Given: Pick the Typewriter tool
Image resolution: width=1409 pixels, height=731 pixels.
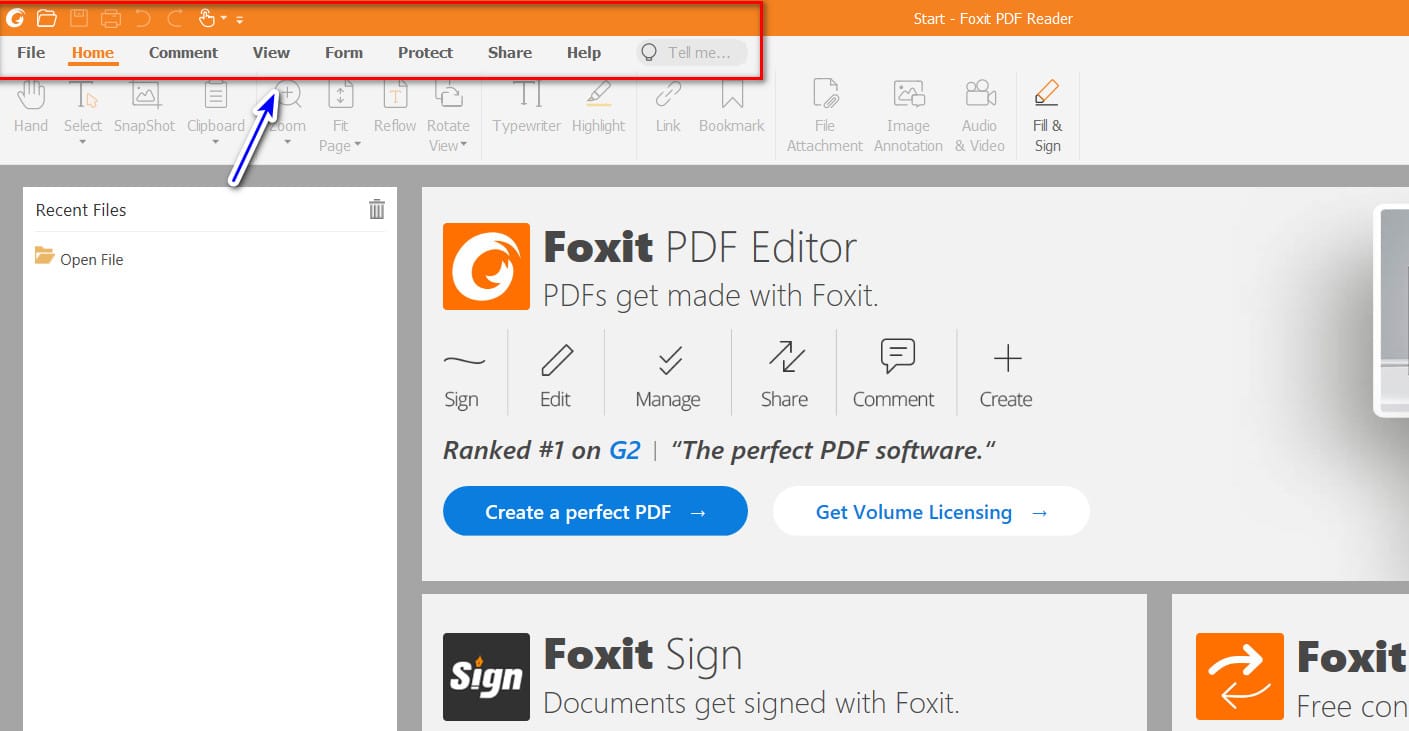Looking at the screenshot, I should [527, 107].
